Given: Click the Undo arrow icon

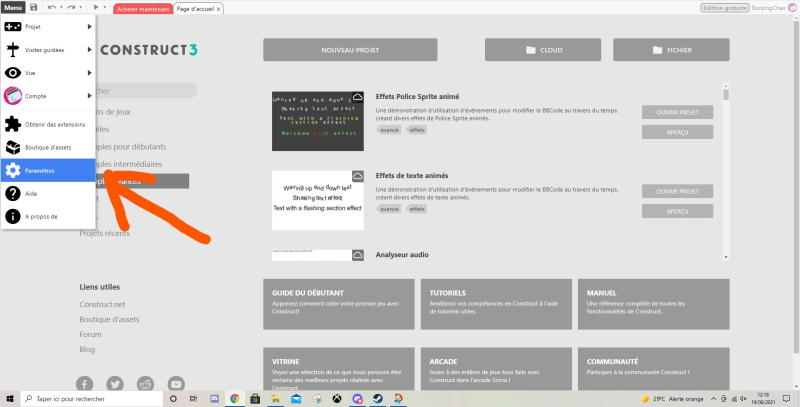Looking at the screenshot, I should (x=52, y=8).
